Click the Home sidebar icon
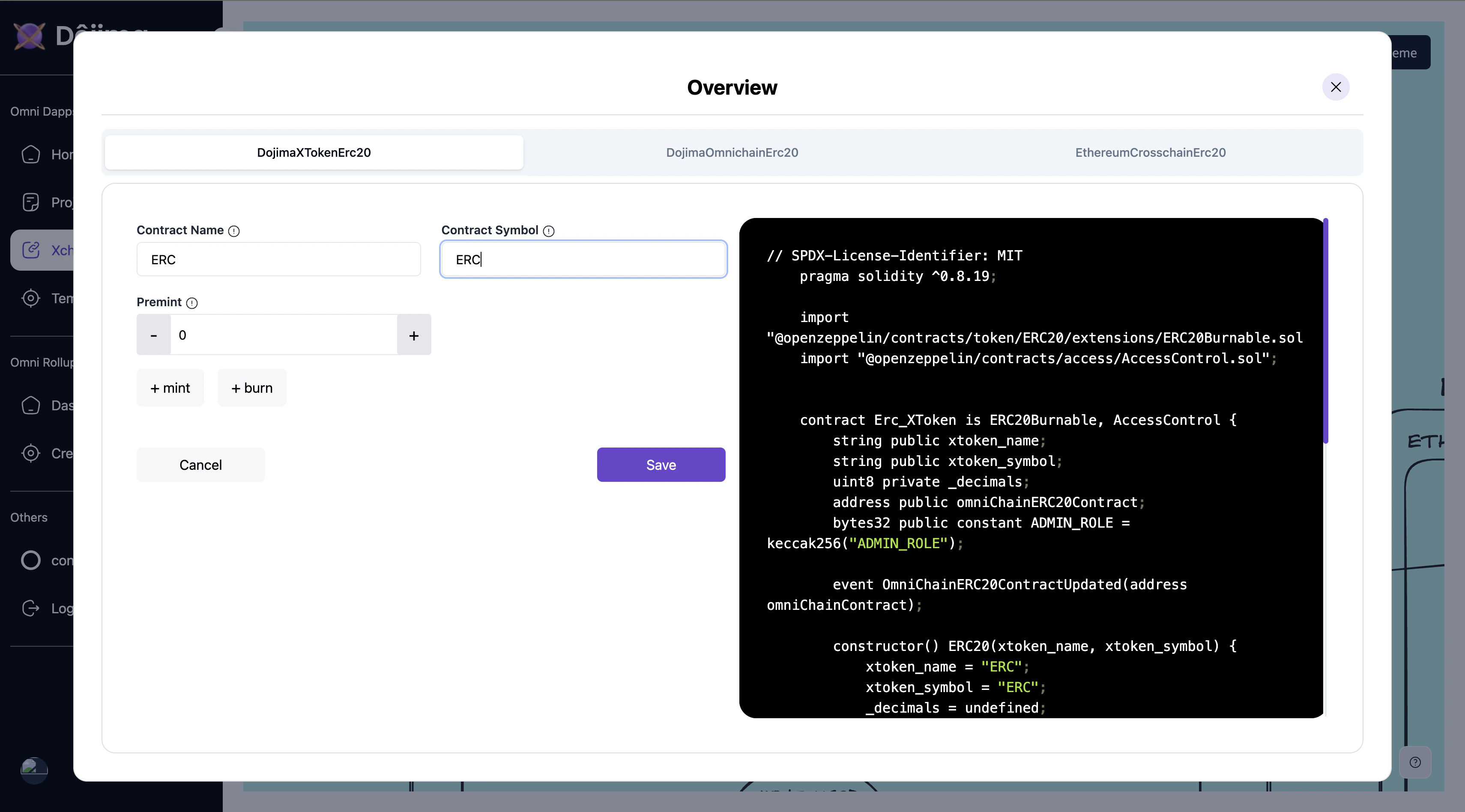 (31, 154)
